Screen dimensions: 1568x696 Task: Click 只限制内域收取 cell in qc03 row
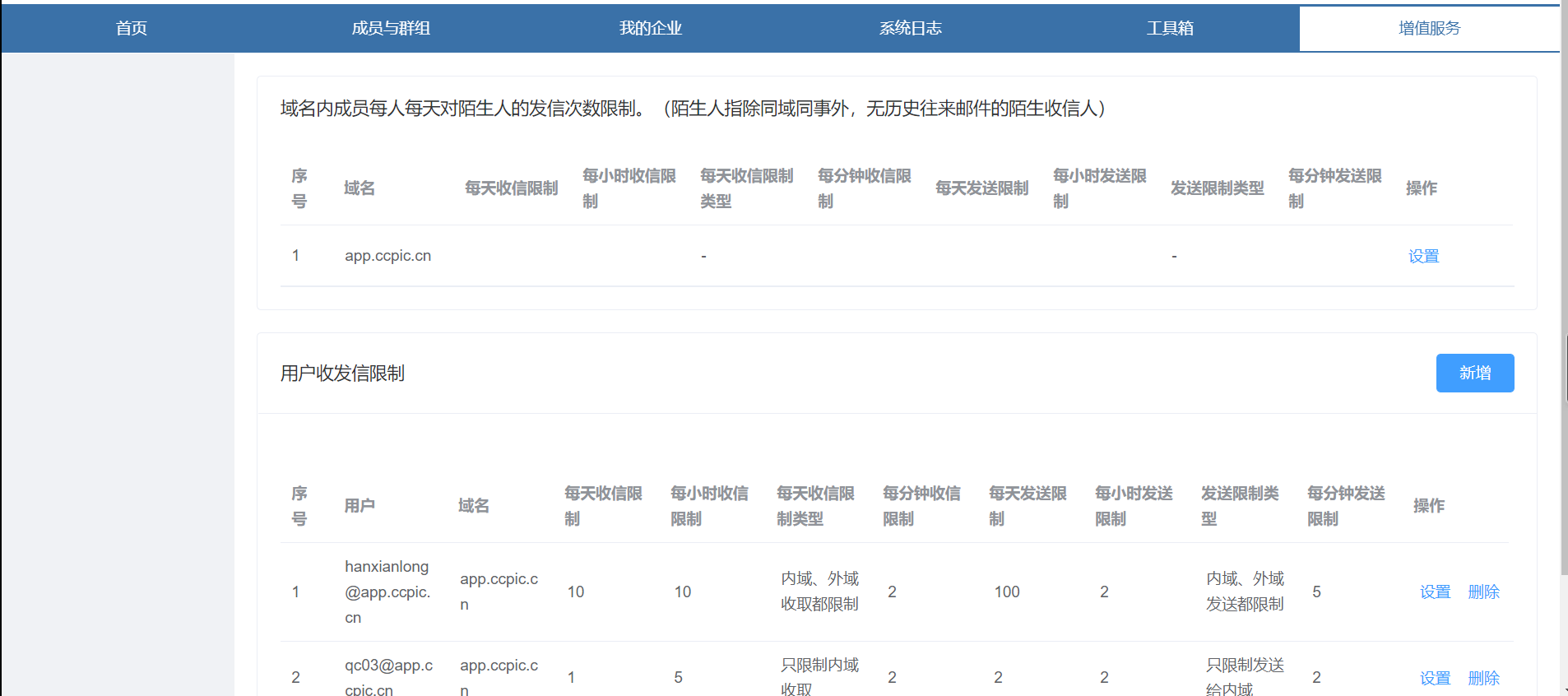coord(819,677)
